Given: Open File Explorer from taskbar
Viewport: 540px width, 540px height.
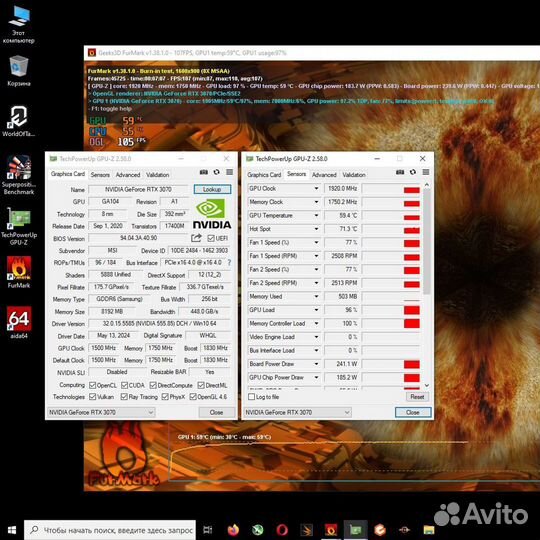Looking at the screenshot, I should [x=428, y=530].
